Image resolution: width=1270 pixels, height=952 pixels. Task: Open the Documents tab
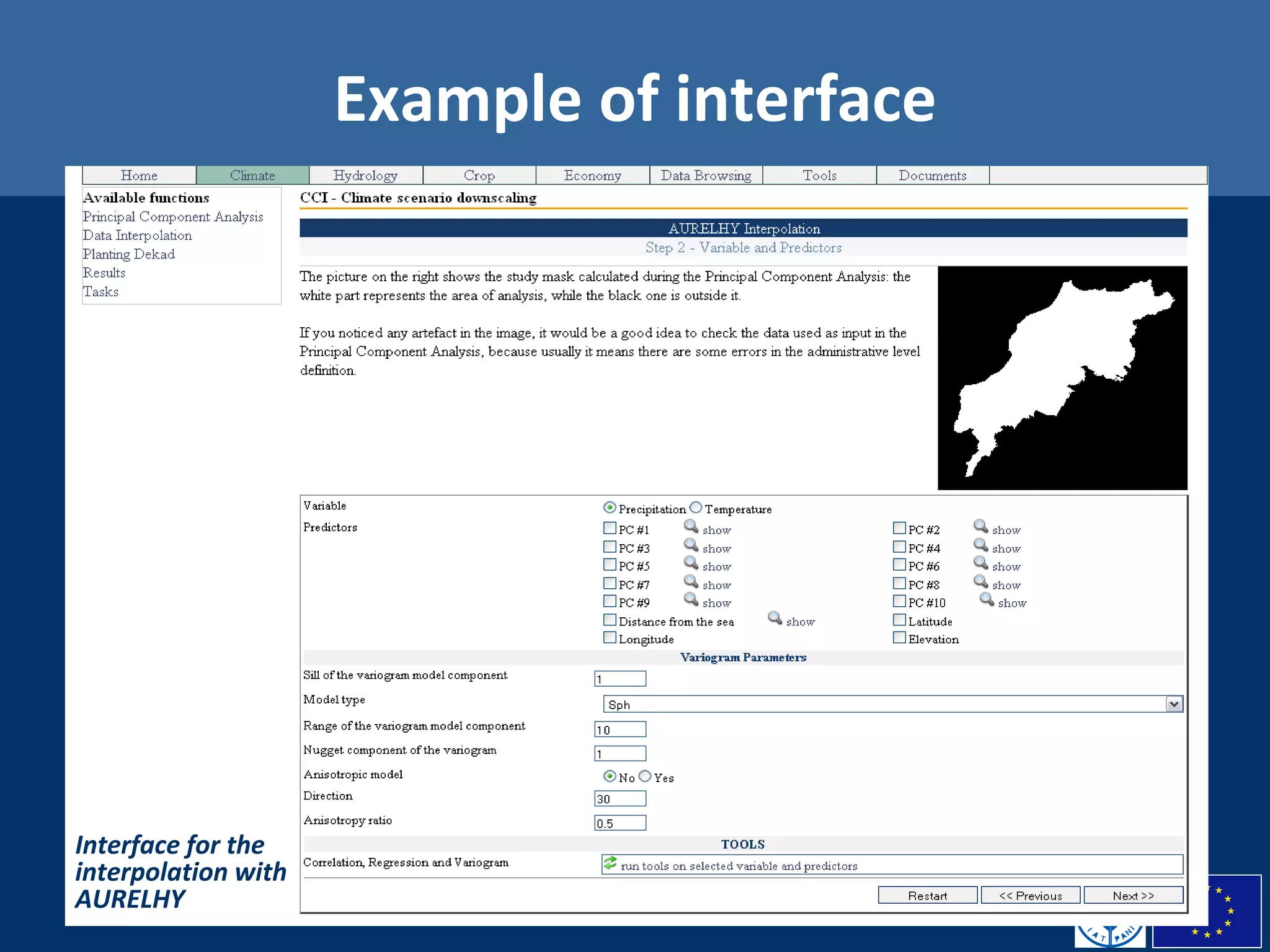[x=933, y=175]
